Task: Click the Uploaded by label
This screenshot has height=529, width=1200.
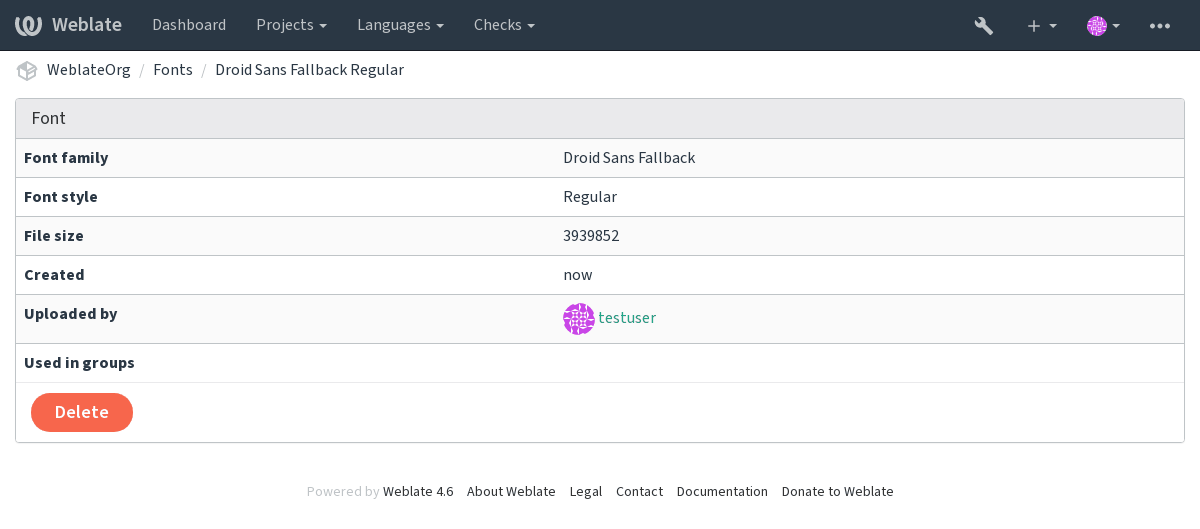Action: 71,314
